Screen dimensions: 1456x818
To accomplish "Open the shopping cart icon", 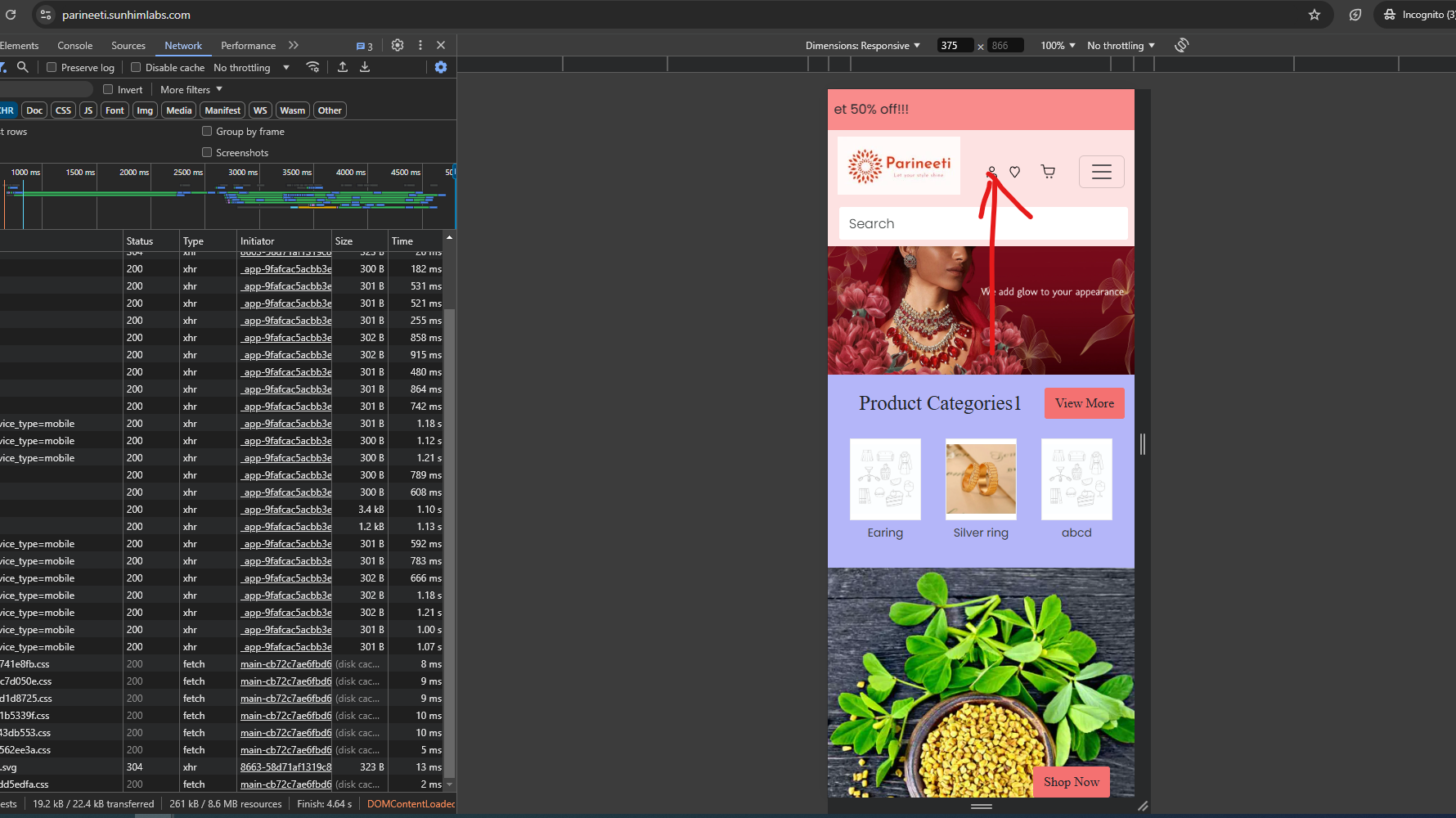I will (x=1048, y=172).
